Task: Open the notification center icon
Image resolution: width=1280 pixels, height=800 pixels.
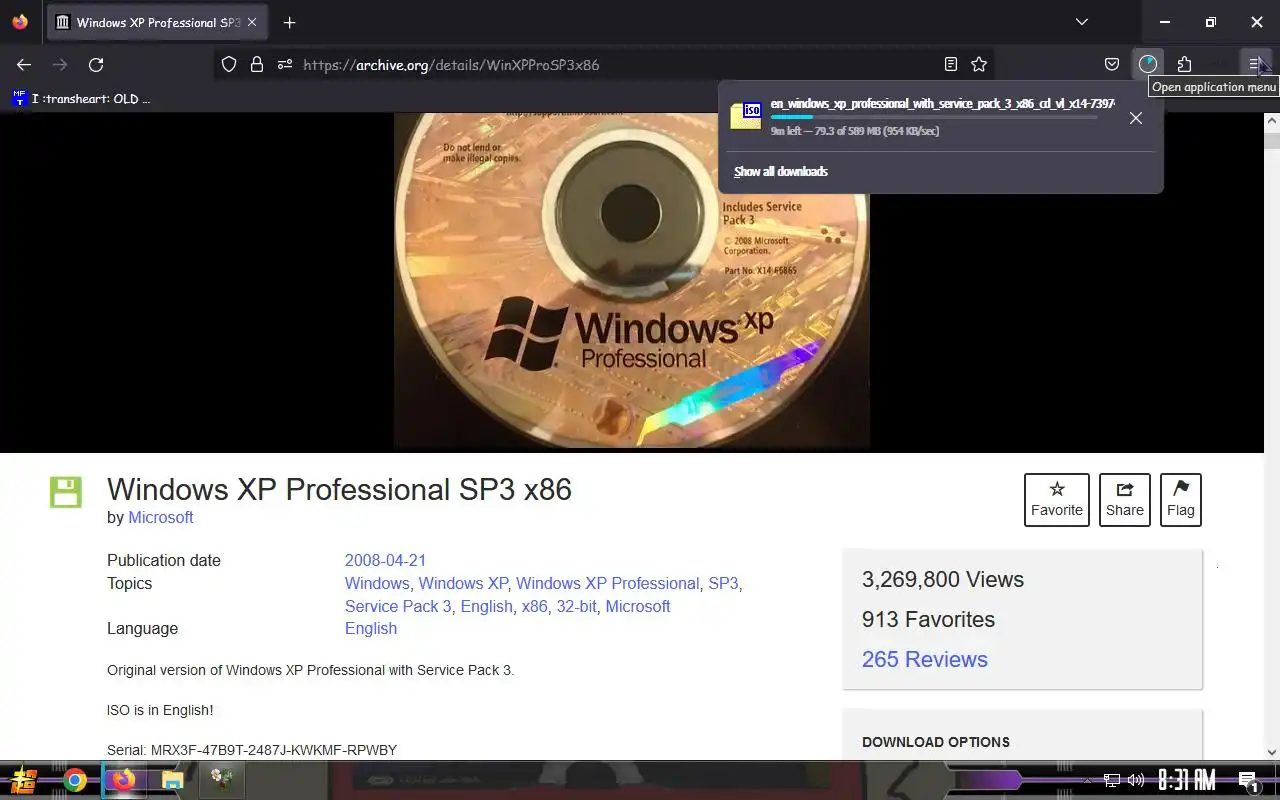Action: point(1248,780)
